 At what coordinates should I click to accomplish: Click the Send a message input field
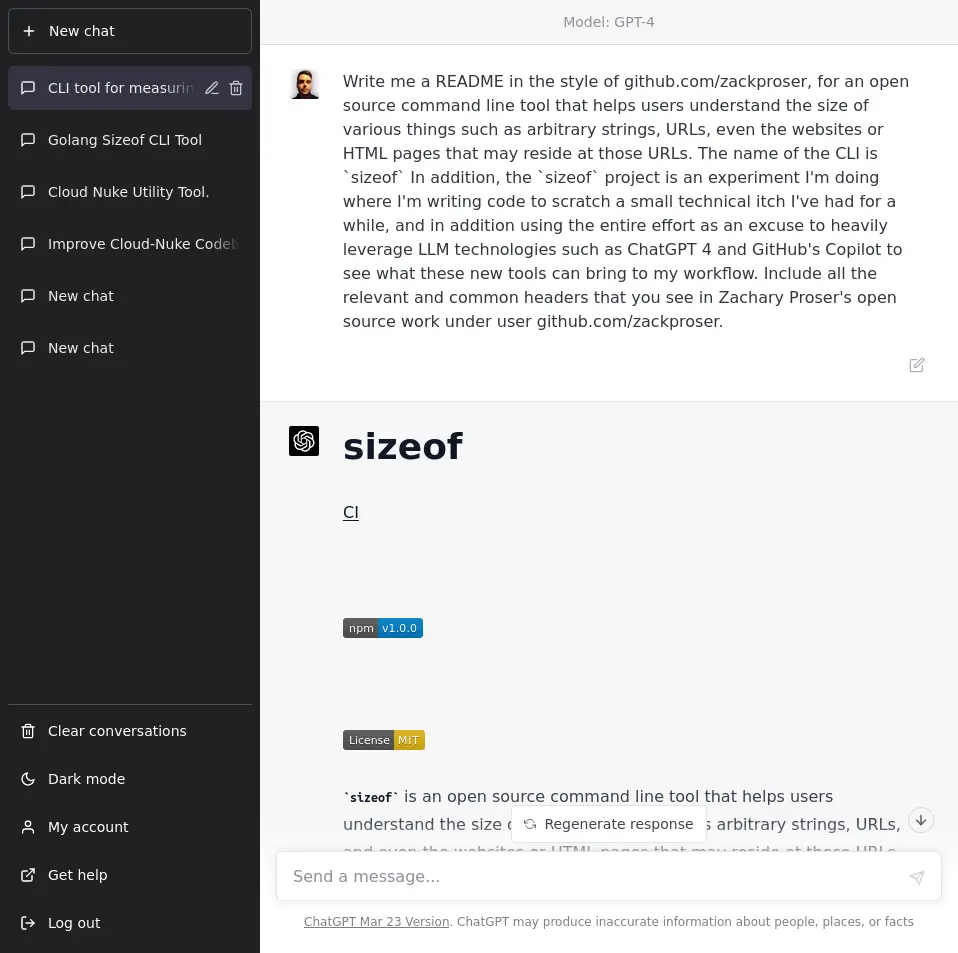point(600,876)
